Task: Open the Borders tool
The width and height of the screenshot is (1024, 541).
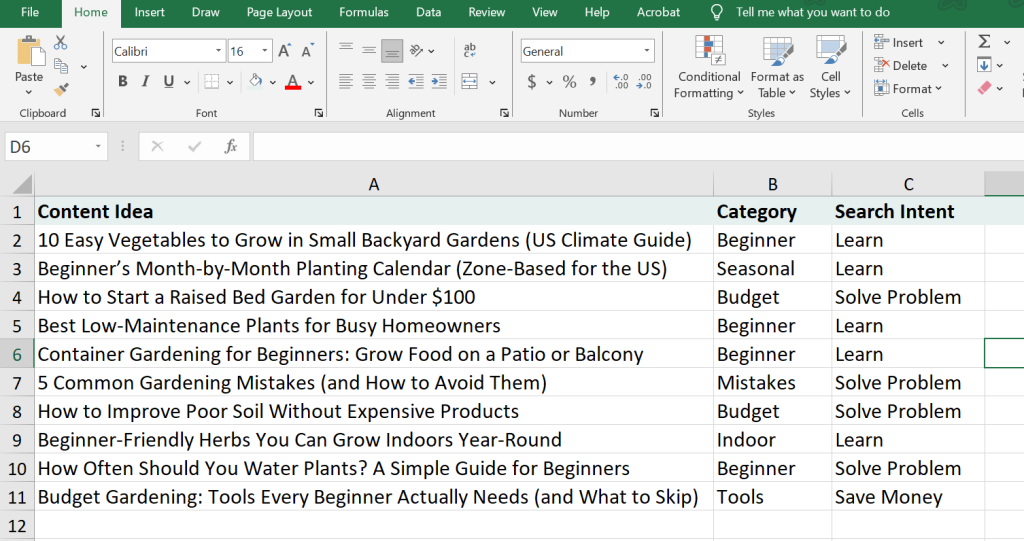Action: point(212,82)
